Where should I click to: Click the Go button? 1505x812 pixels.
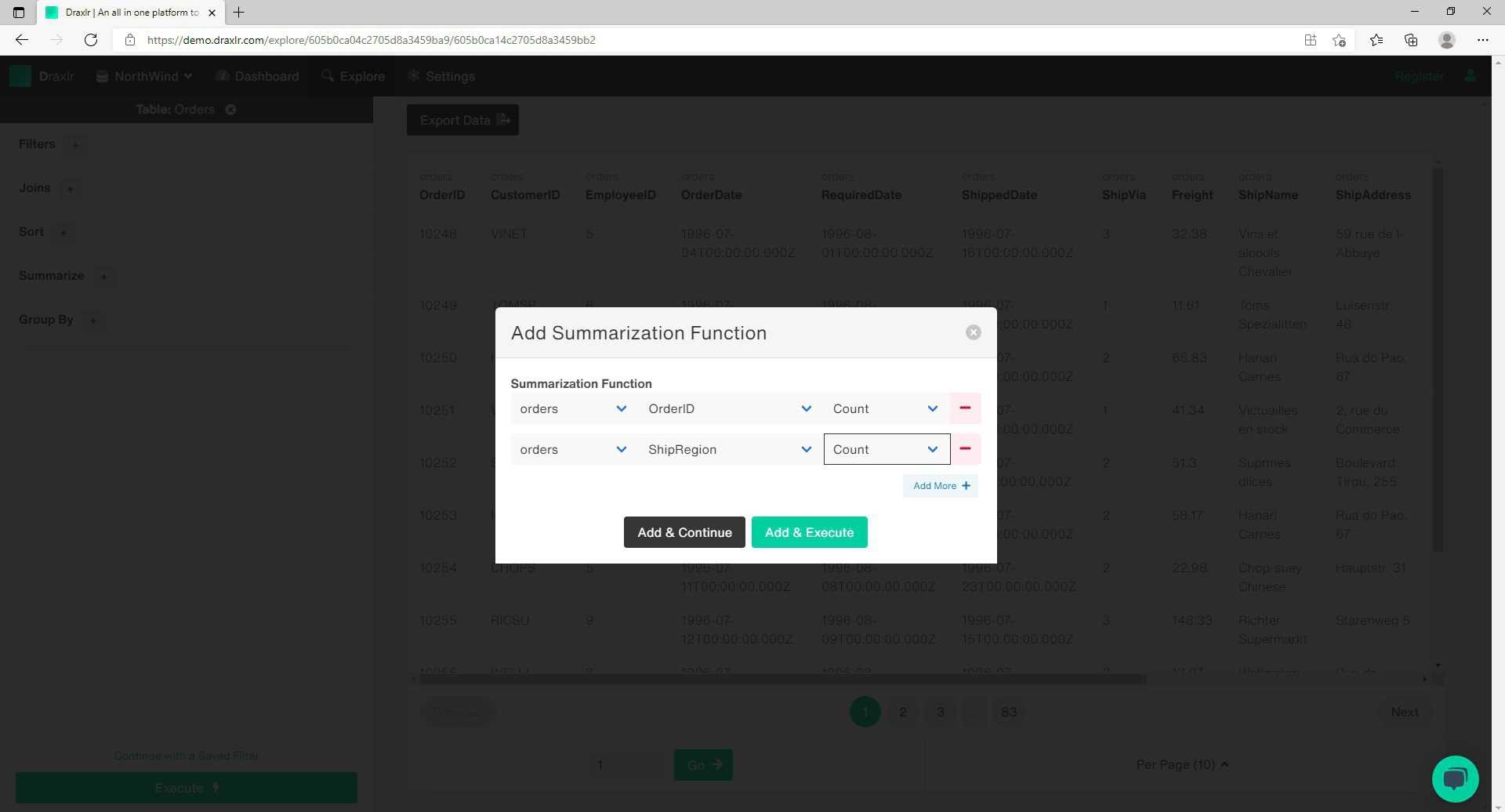703,764
